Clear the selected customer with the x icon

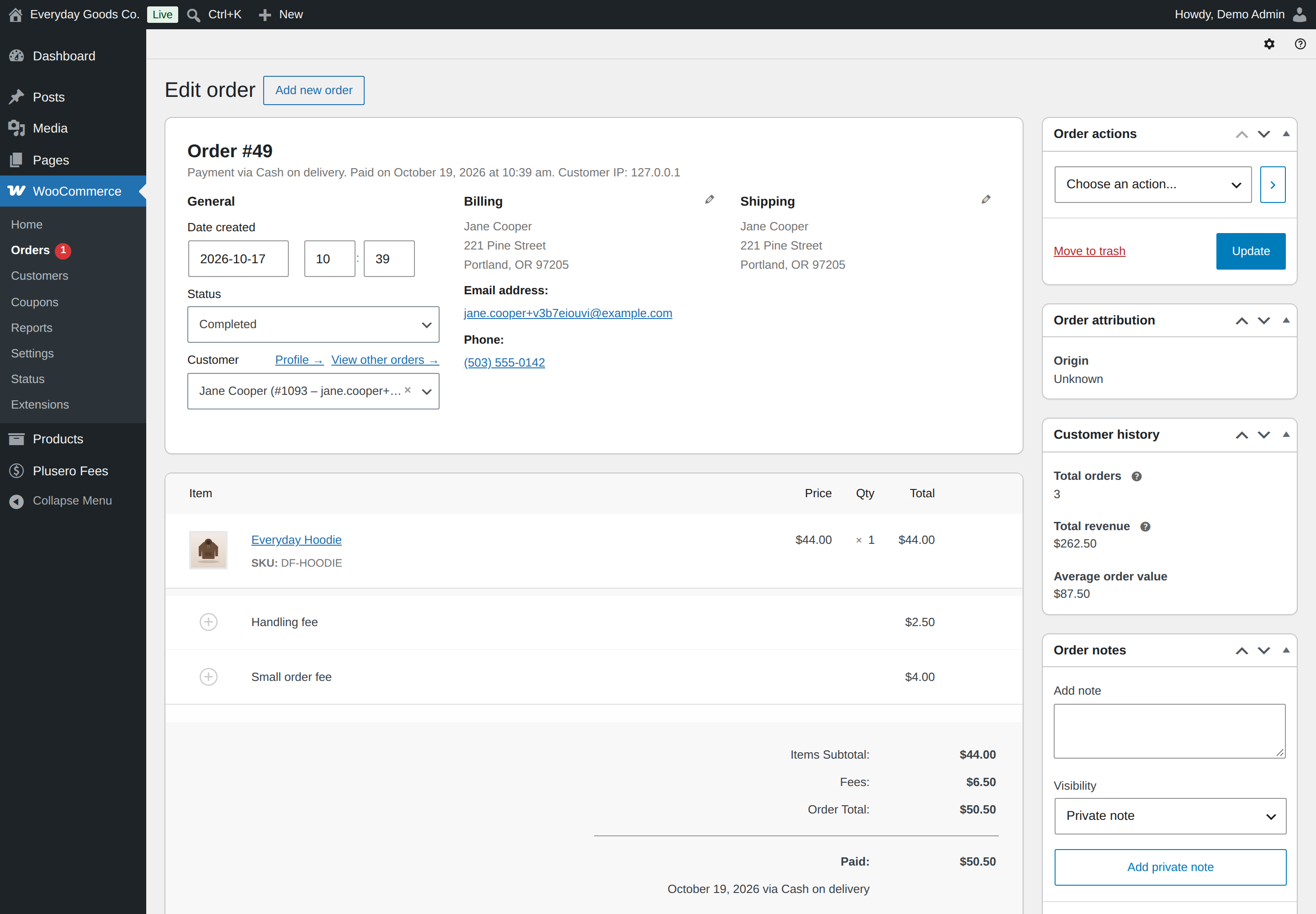(x=408, y=390)
